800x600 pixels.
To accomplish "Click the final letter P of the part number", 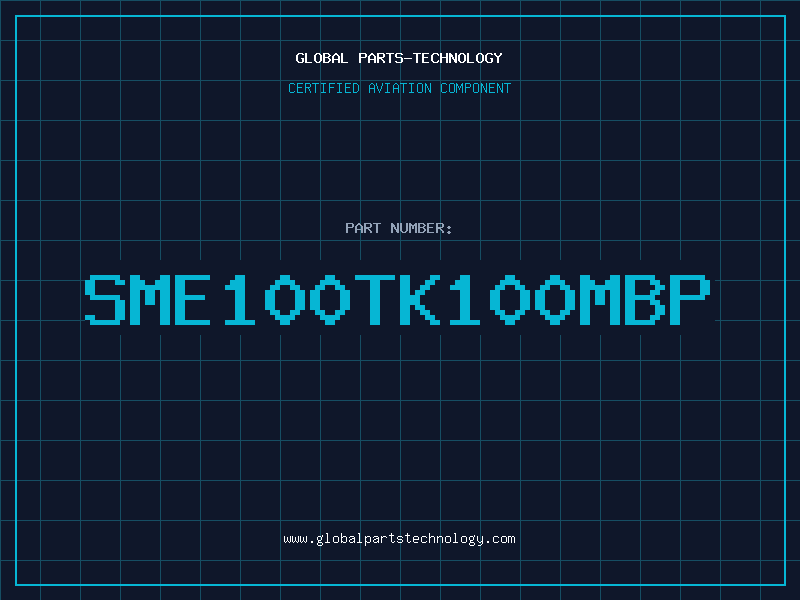I will pyautogui.click(x=690, y=300).
